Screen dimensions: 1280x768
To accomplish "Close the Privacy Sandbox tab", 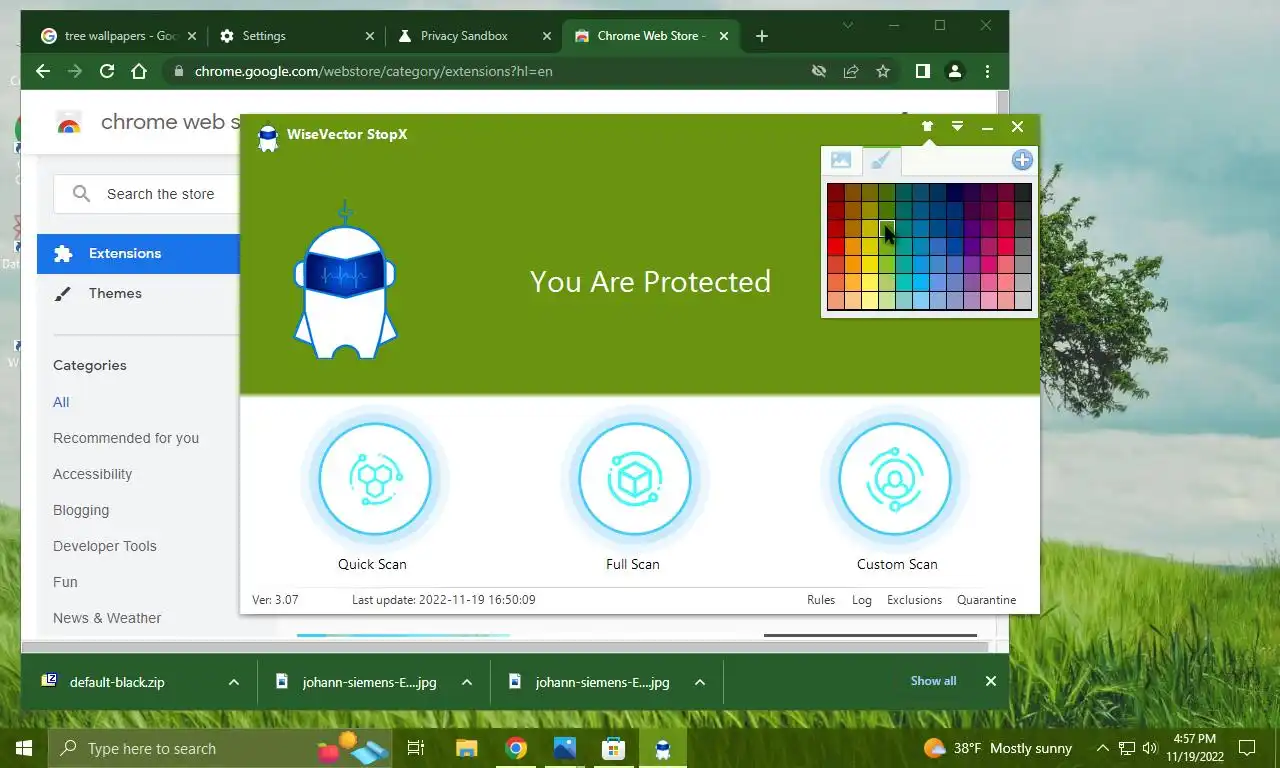I will click(546, 36).
